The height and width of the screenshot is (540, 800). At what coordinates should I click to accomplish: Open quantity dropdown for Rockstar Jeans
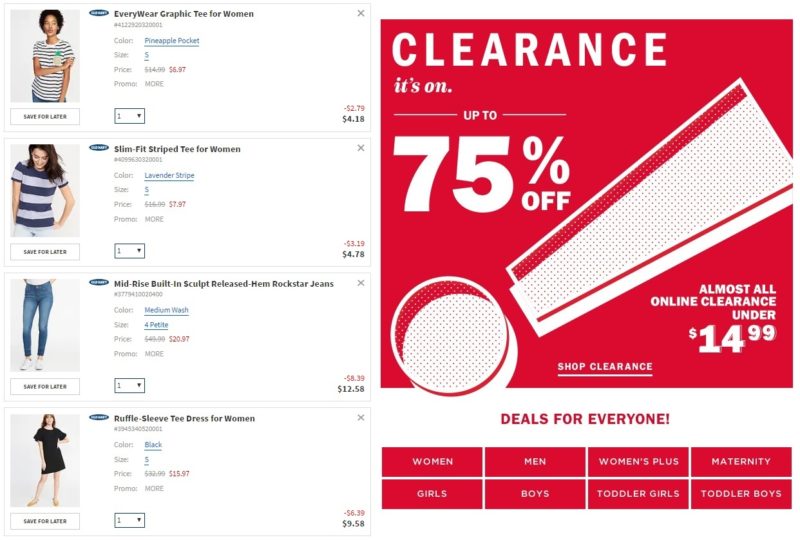click(x=130, y=385)
